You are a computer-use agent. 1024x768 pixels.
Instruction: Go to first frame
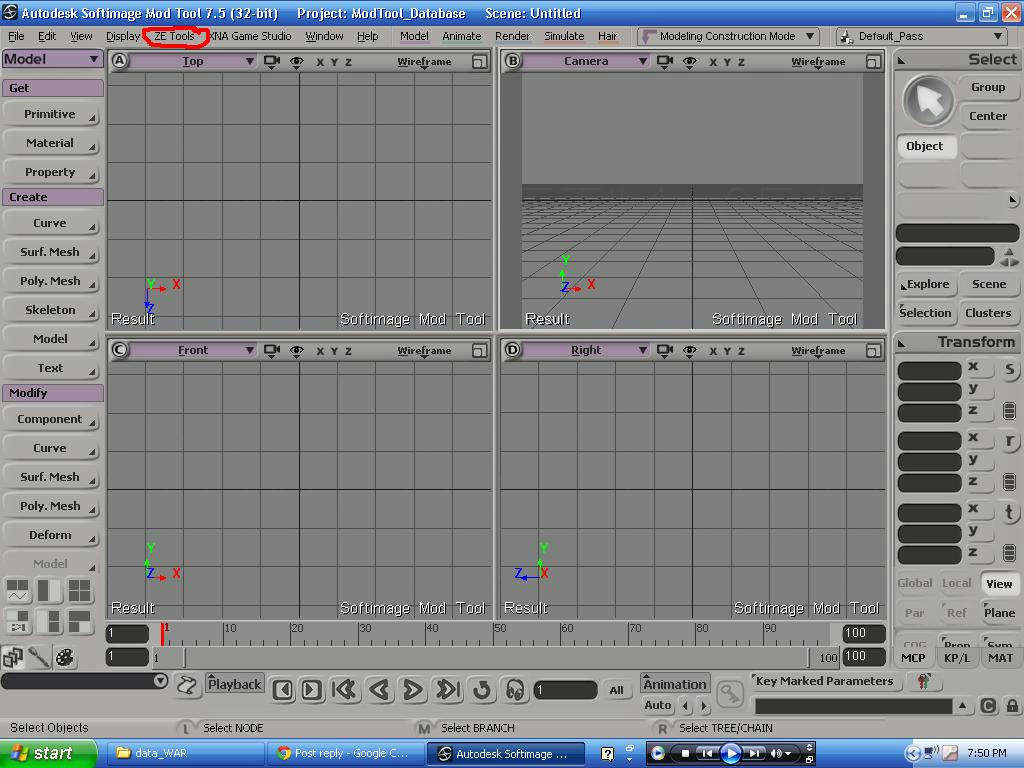[344, 690]
